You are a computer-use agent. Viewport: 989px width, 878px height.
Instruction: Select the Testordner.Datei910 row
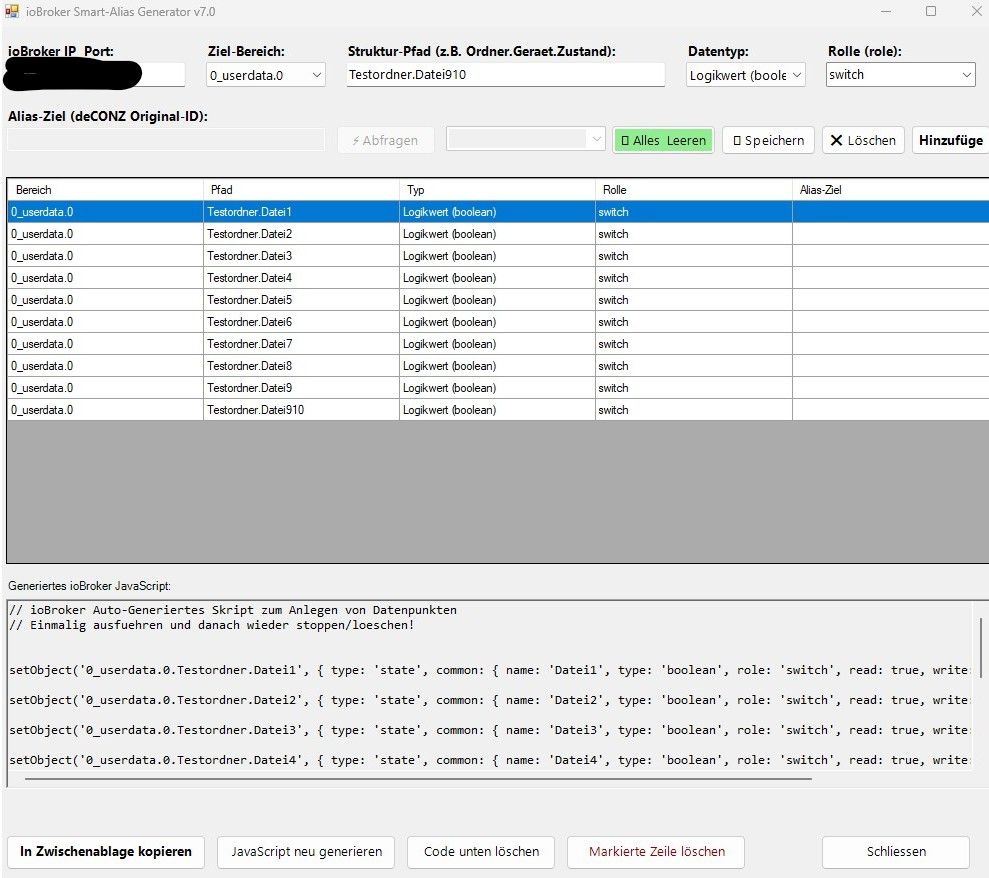point(498,409)
